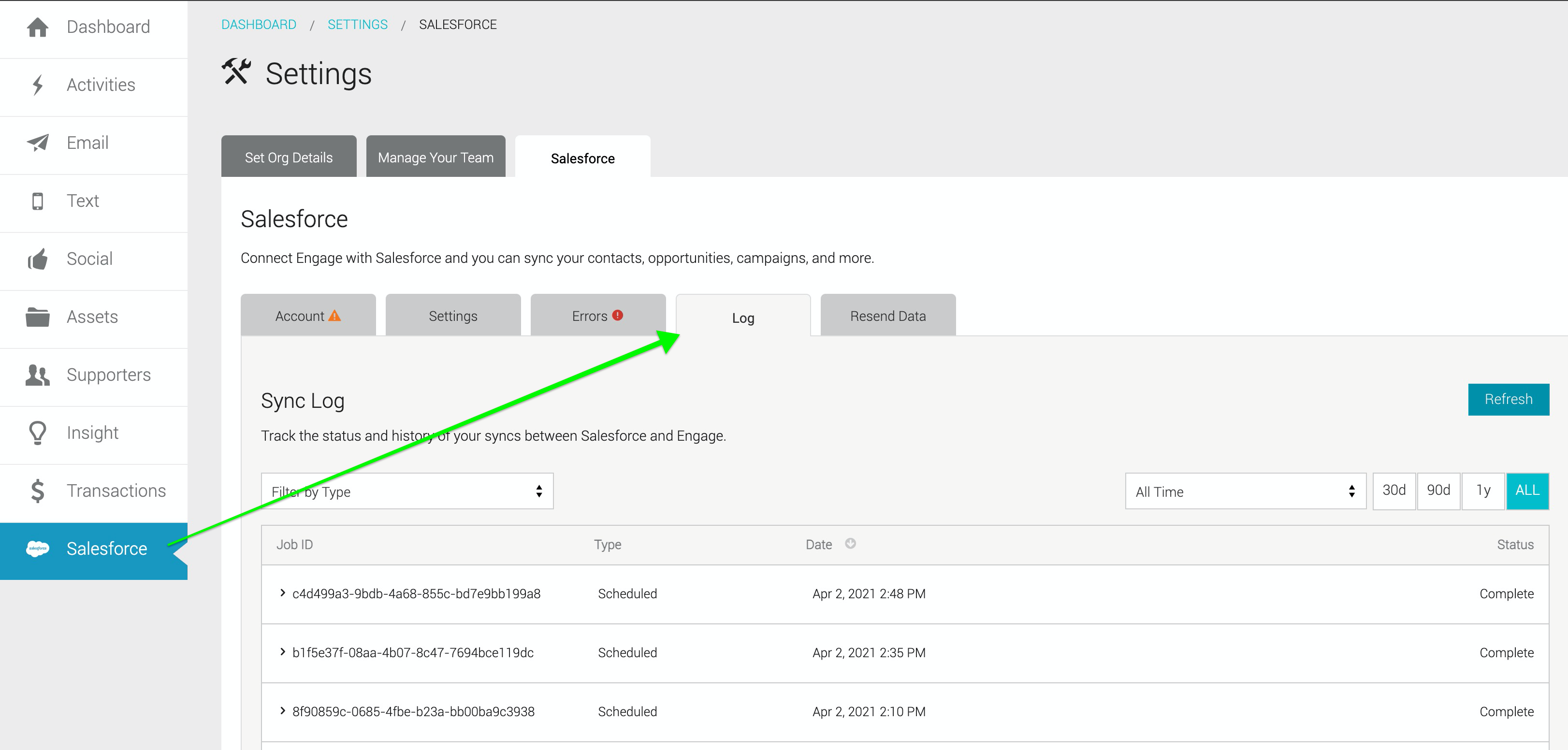
Task: Open Dashboard in the sidebar
Action: click(94, 29)
